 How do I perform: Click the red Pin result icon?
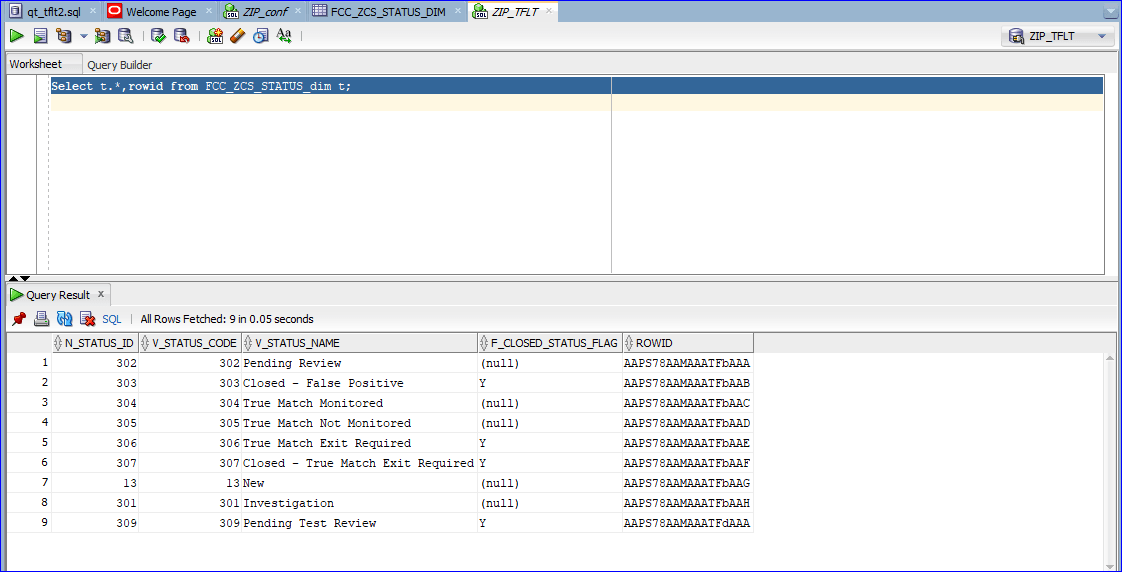tap(19, 319)
